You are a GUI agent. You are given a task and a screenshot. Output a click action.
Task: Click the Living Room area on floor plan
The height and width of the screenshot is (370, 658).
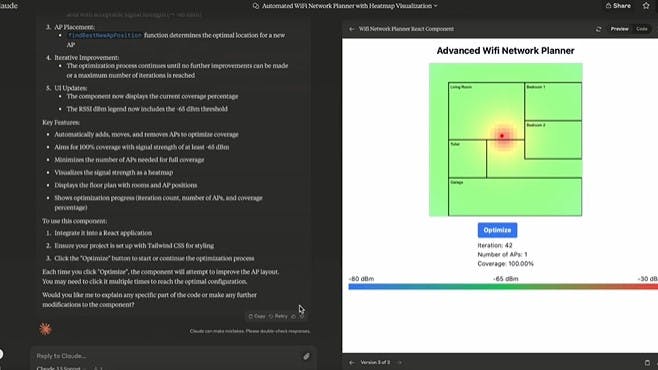486,111
